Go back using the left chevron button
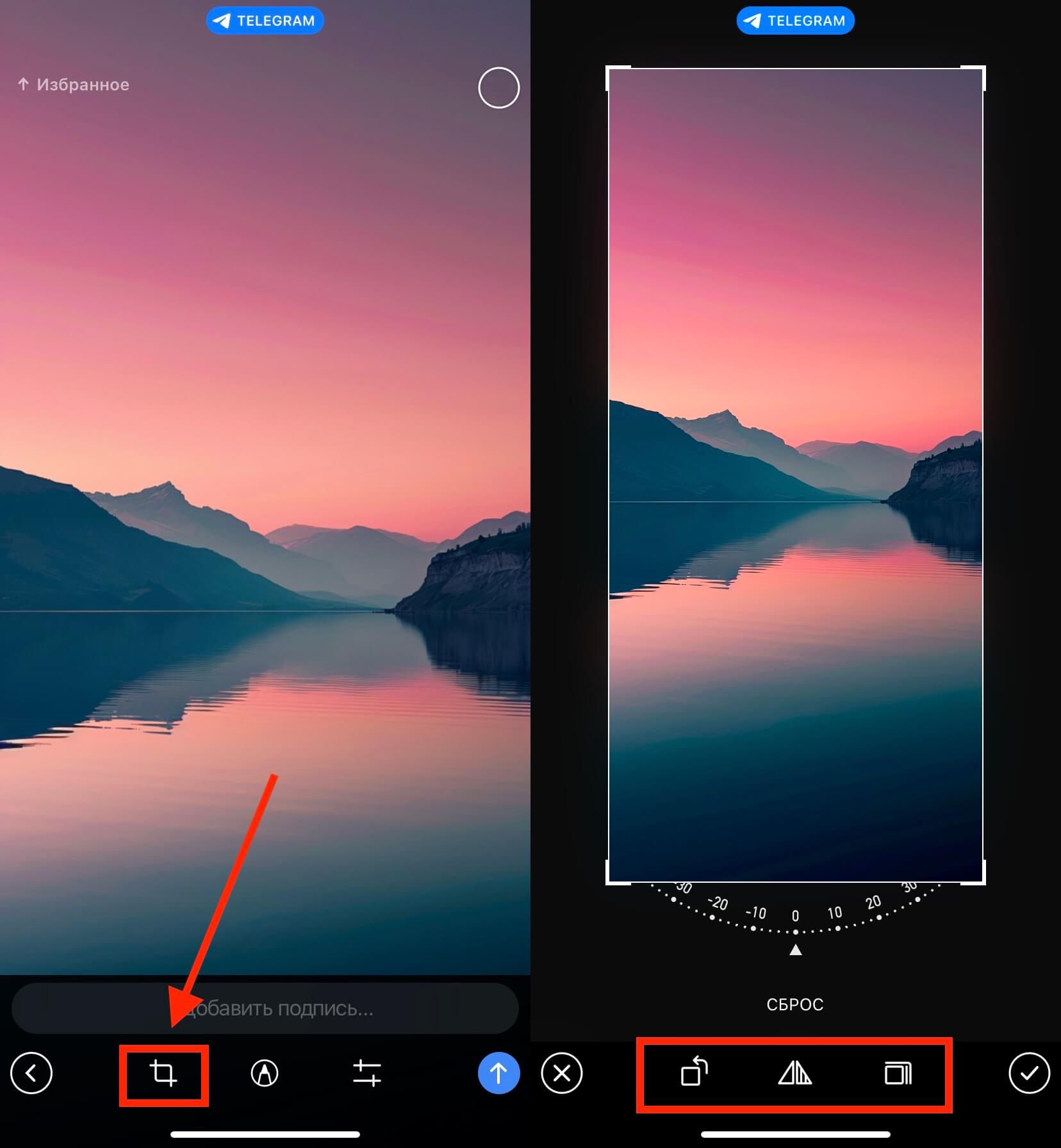Screen dimensions: 1061x1148 point(31,1073)
